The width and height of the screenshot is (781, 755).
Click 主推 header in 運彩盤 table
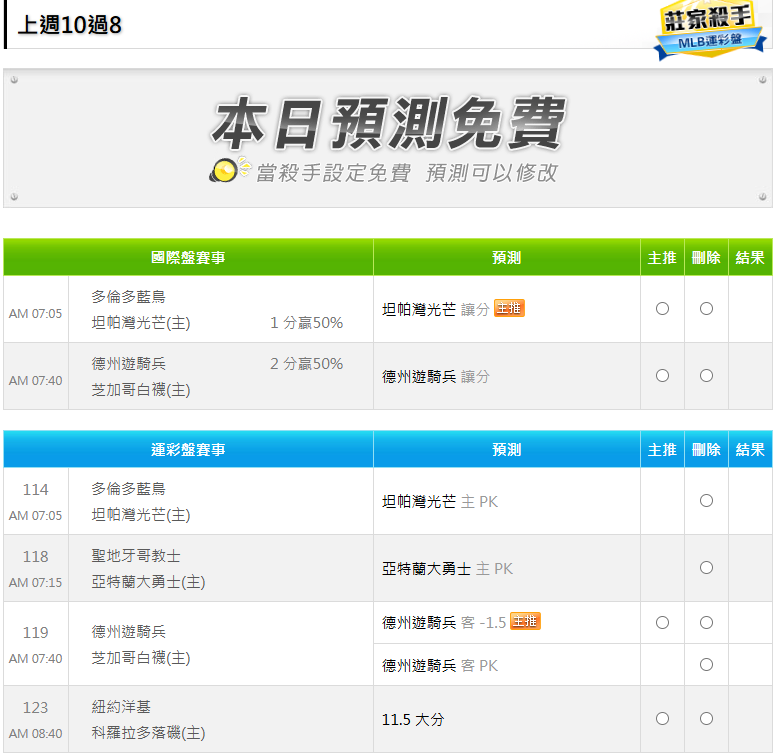tap(662, 450)
